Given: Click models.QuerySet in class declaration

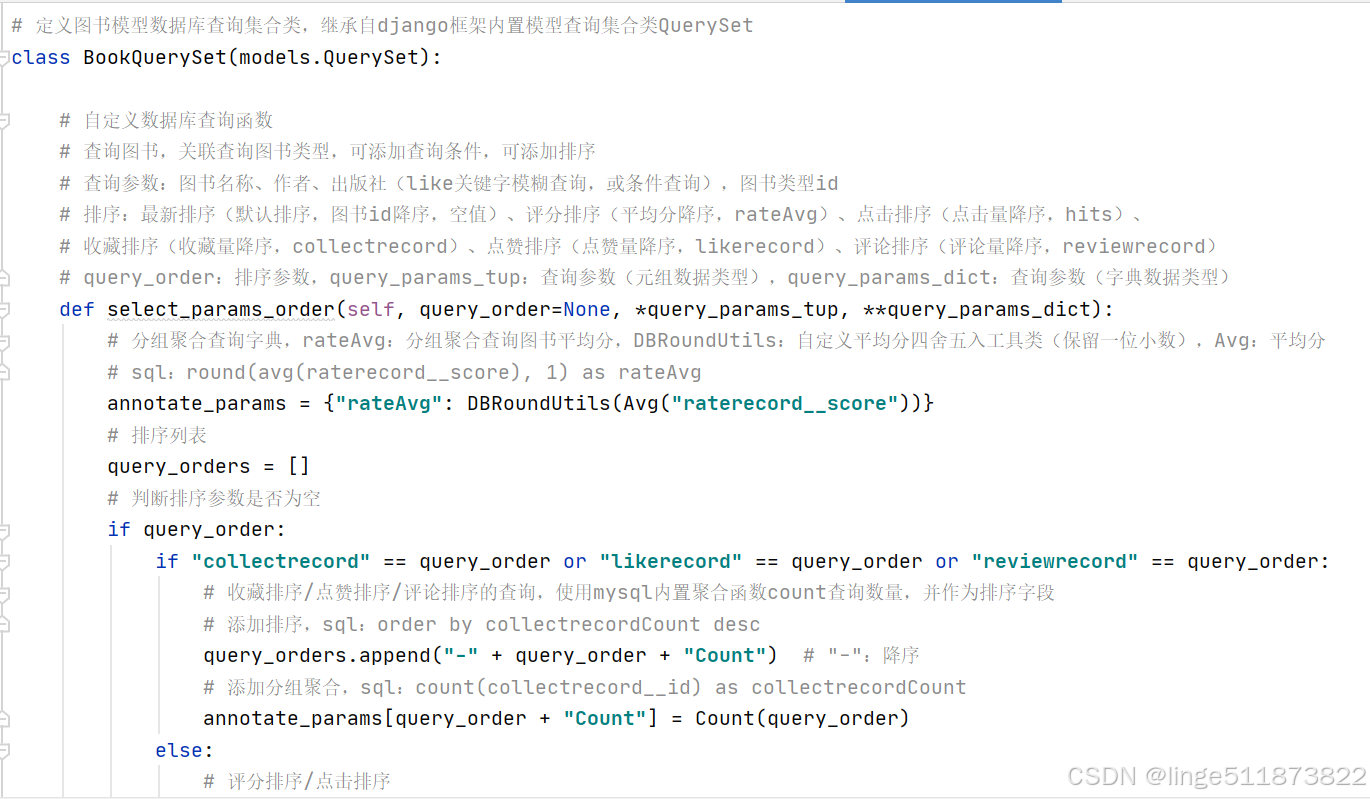Looking at the screenshot, I should click(x=329, y=57).
